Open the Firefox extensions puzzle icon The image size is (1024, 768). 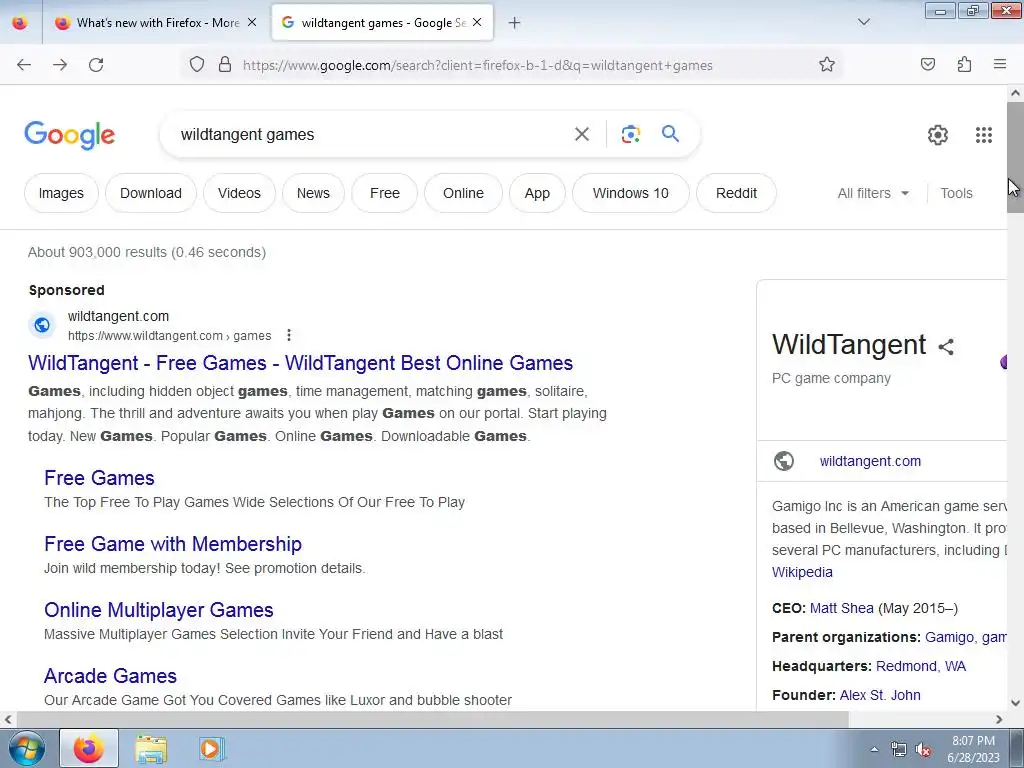[964, 64]
